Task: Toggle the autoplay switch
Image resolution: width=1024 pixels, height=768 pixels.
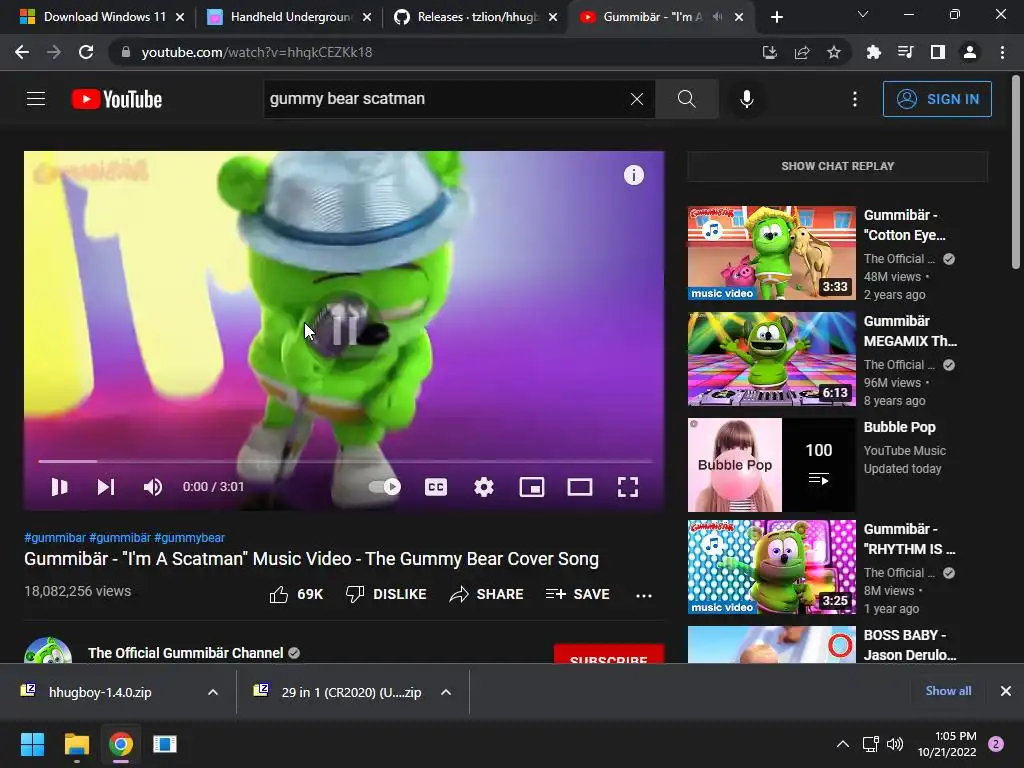Action: point(385,487)
